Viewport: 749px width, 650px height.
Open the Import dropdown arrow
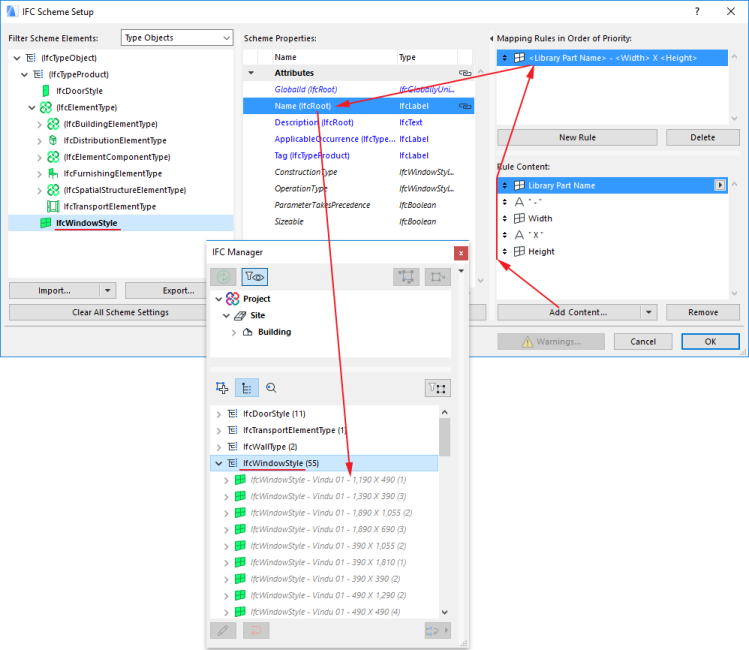tap(107, 290)
